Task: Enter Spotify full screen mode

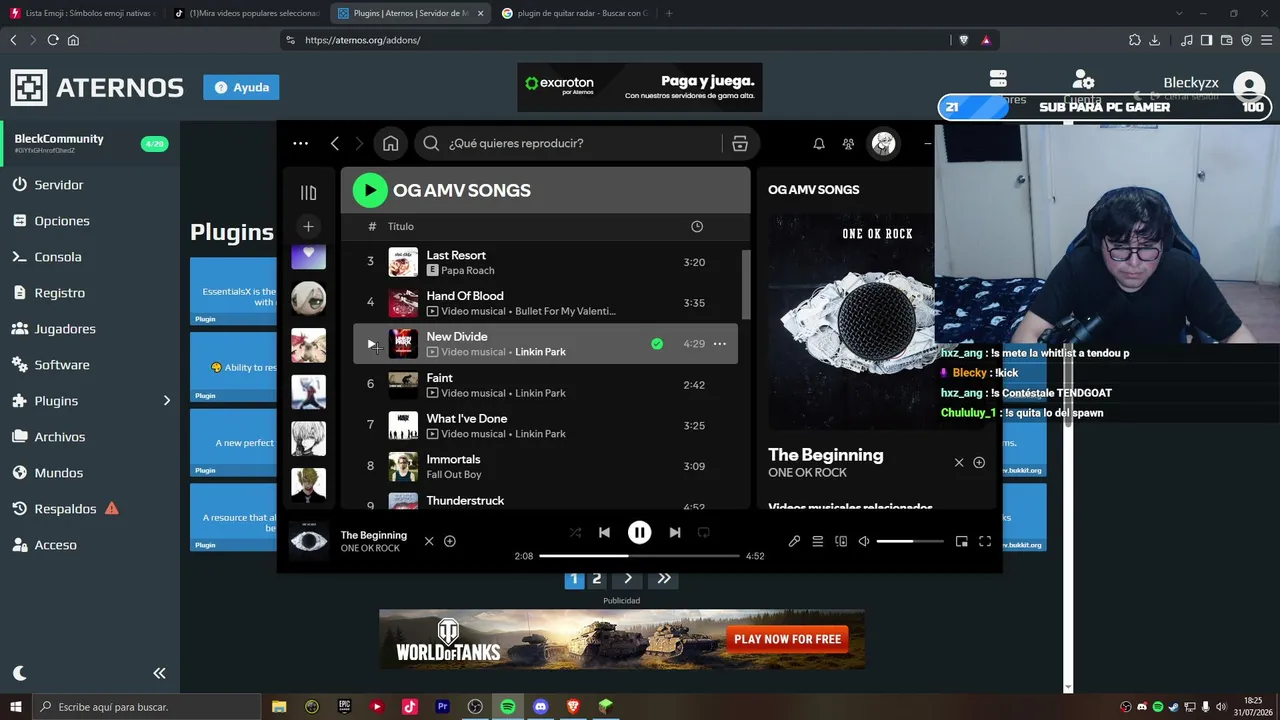Action: [985, 541]
